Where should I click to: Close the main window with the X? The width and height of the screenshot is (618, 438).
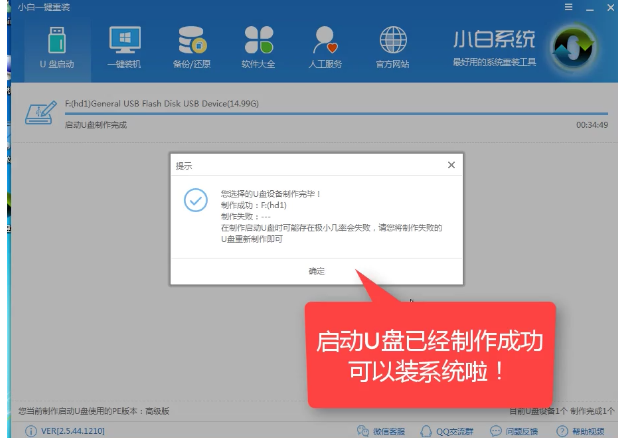pos(611,7)
